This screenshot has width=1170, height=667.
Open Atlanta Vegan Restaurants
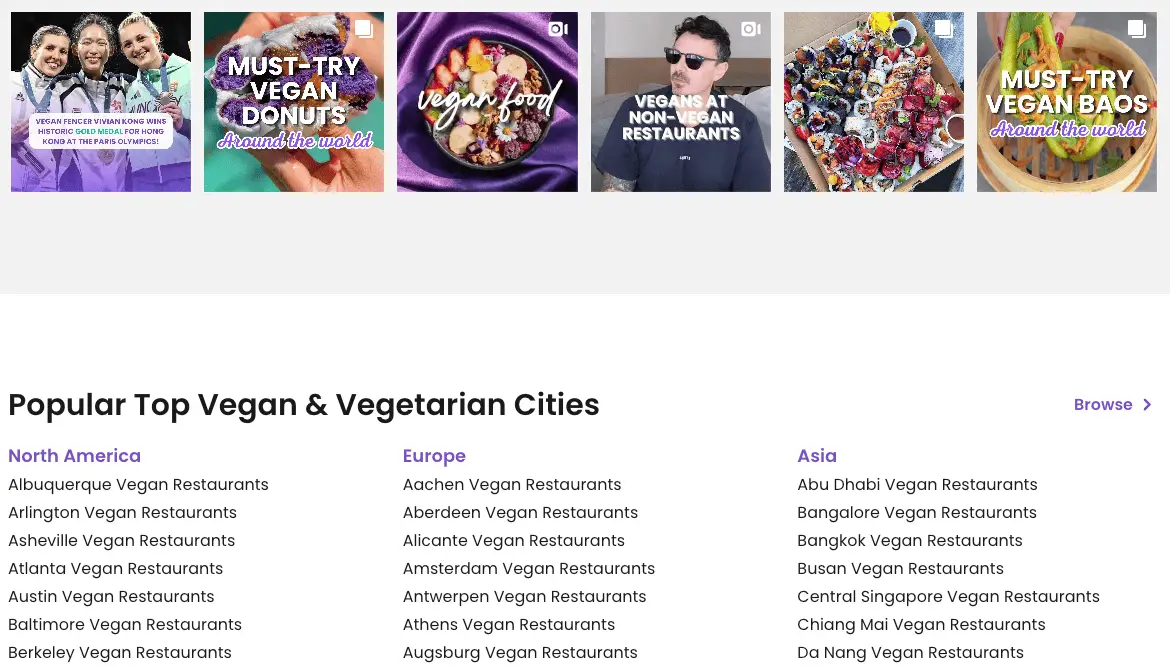click(115, 569)
